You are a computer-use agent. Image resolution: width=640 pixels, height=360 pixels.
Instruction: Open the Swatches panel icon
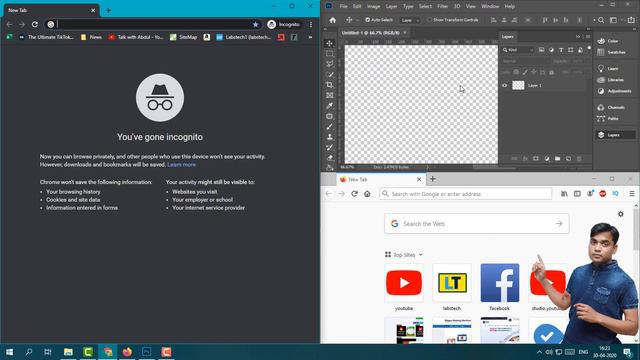[601, 52]
